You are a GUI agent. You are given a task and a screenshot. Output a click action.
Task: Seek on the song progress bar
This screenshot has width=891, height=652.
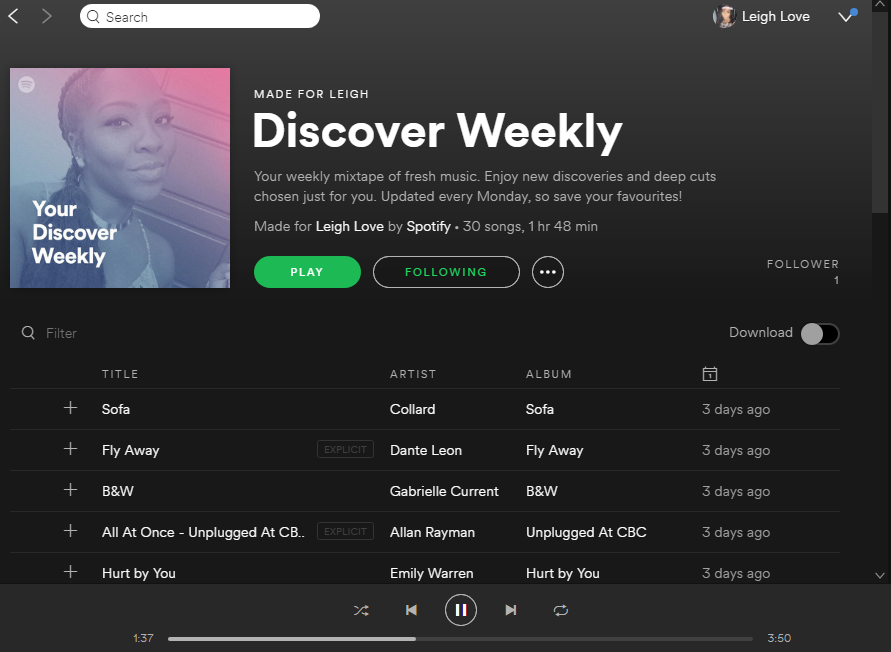pos(460,639)
